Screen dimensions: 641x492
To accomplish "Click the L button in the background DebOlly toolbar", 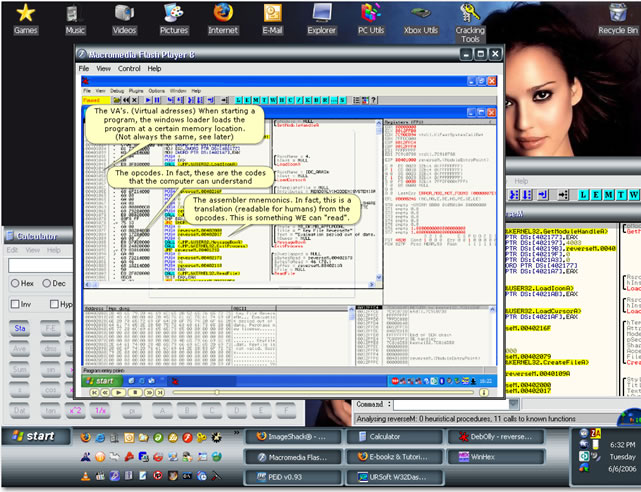I will [583, 195].
